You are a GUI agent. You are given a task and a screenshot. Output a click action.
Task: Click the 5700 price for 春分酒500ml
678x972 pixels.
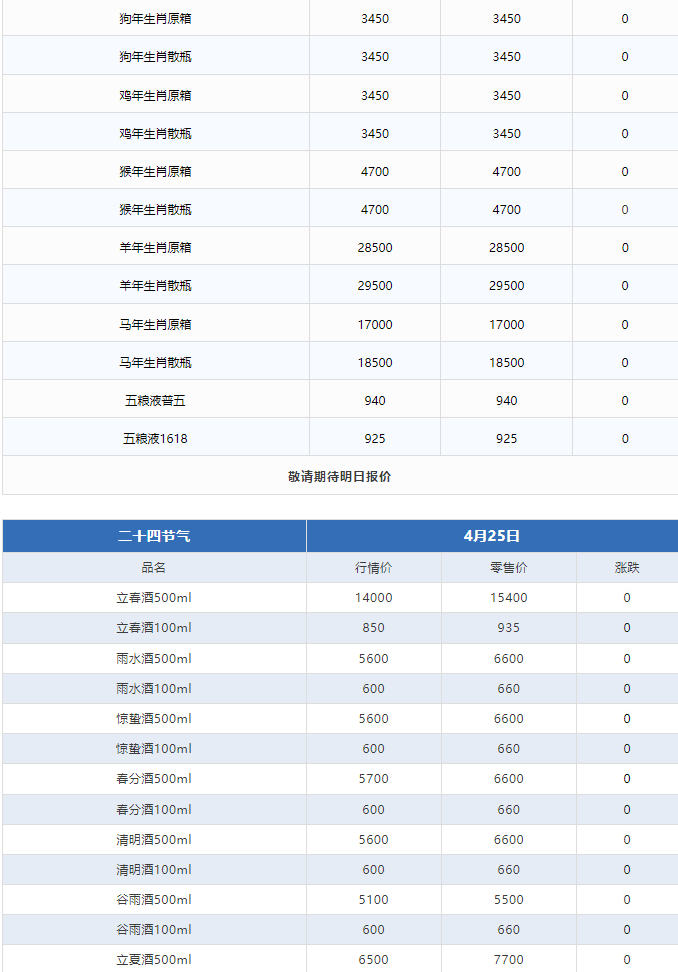[x=374, y=779]
